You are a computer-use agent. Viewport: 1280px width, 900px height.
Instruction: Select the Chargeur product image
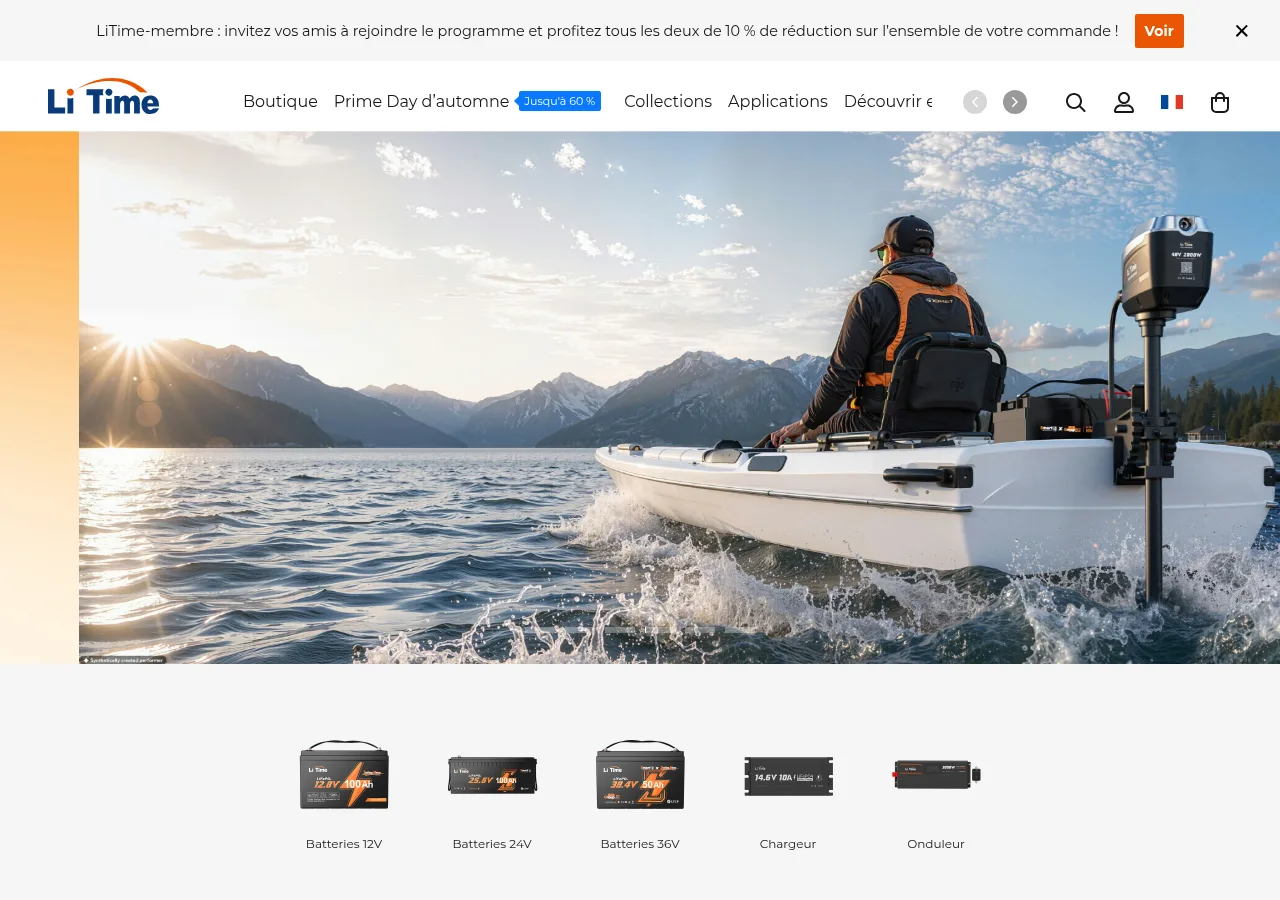click(x=788, y=776)
